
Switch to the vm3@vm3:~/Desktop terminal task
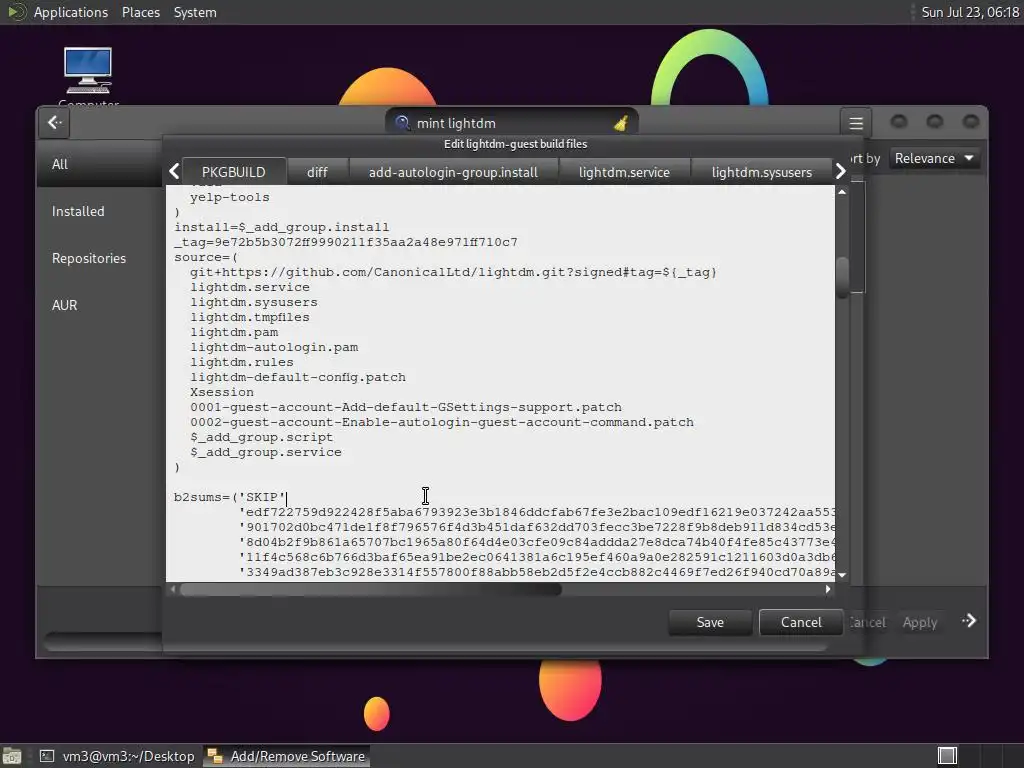pyautogui.click(x=118, y=756)
